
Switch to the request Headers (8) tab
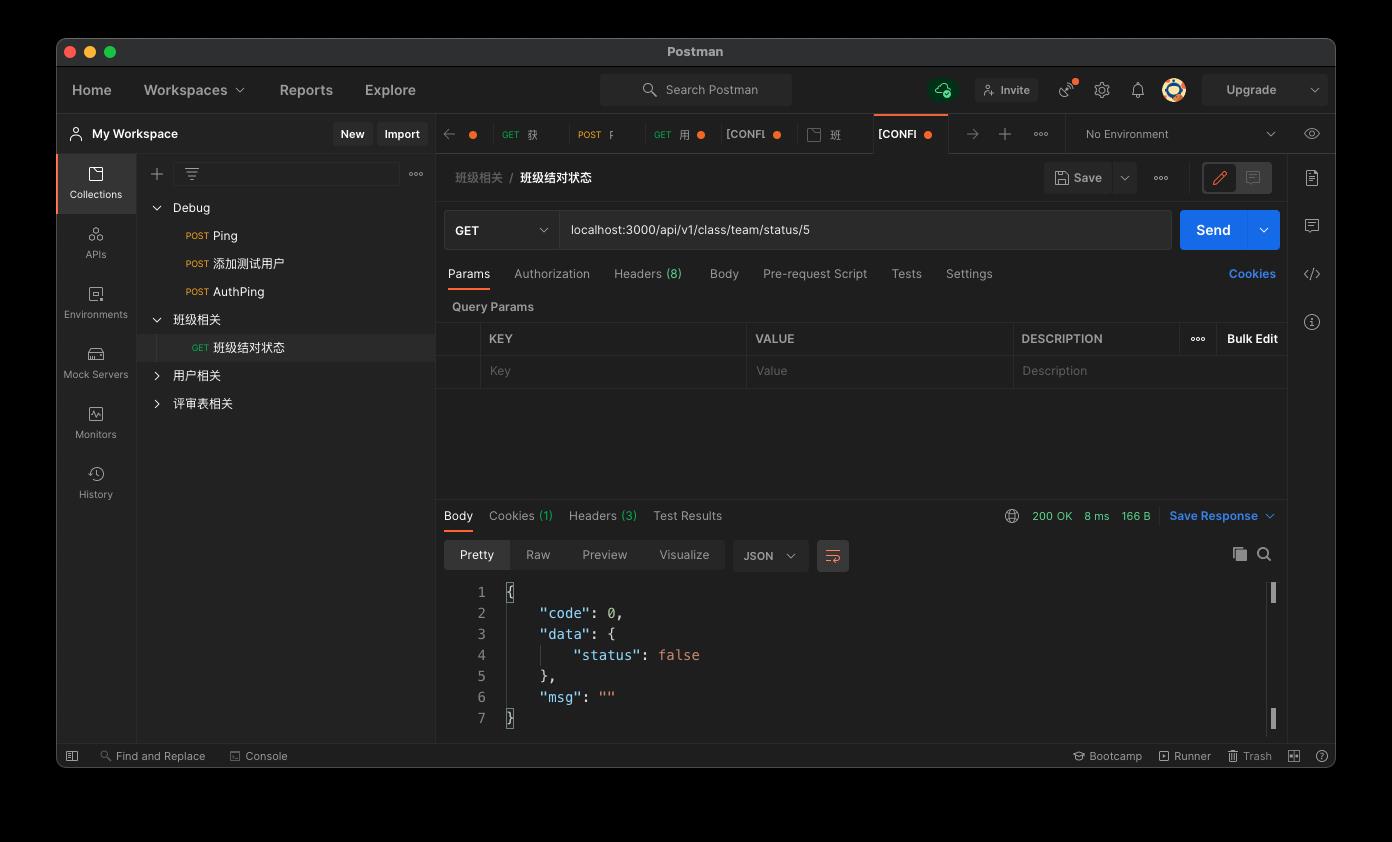point(648,274)
